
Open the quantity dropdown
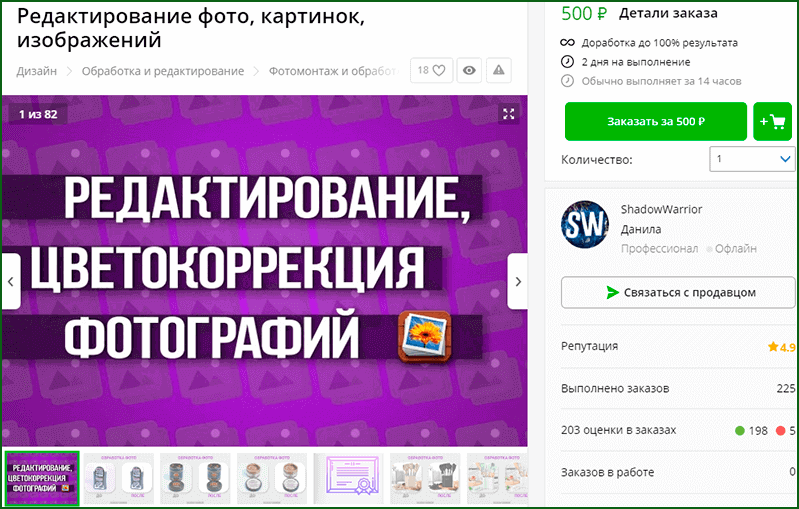click(752, 159)
